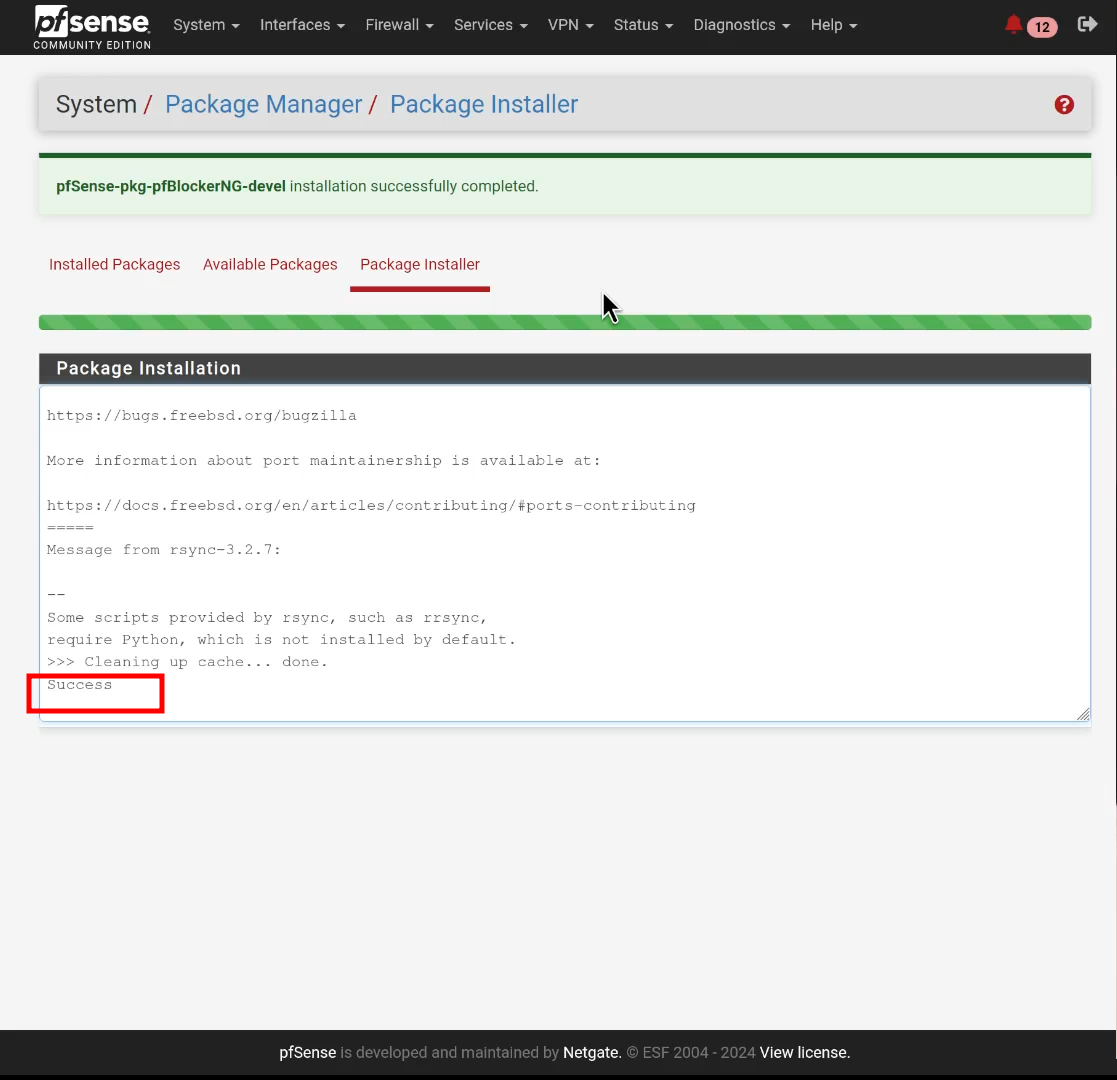Click the 'Message from rsync-3.2.7:' line

pos(164,549)
